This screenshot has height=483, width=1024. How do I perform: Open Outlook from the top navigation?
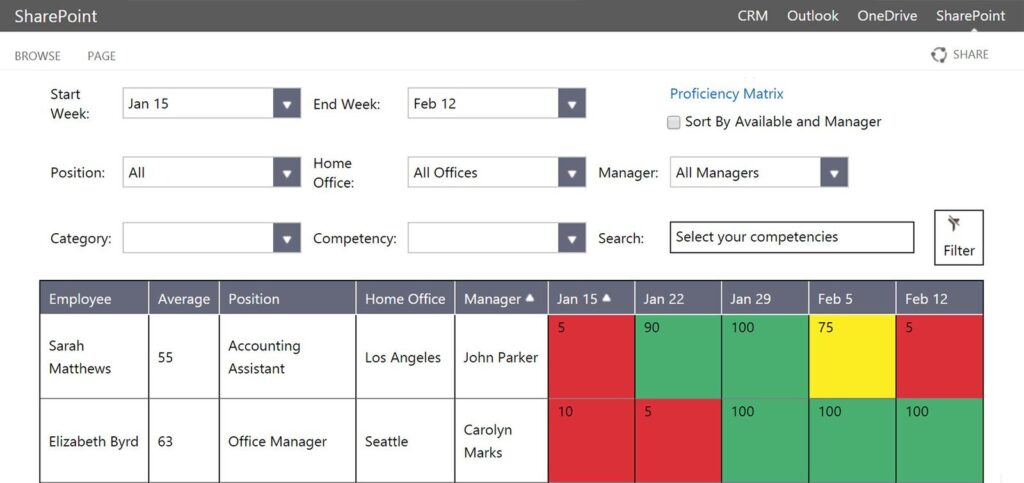812,16
